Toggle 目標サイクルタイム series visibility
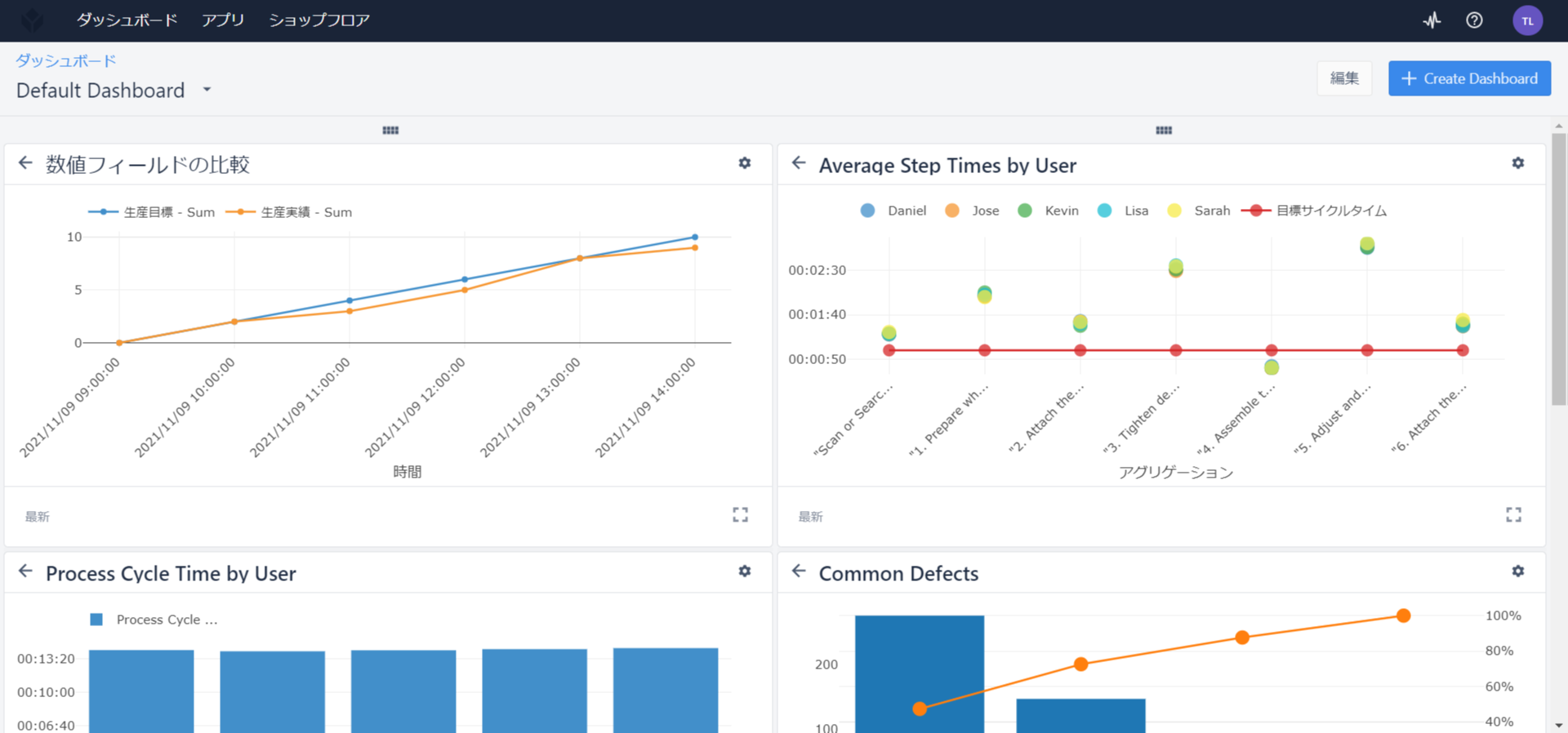The height and width of the screenshot is (733, 1568). (x=1314, y=211)
